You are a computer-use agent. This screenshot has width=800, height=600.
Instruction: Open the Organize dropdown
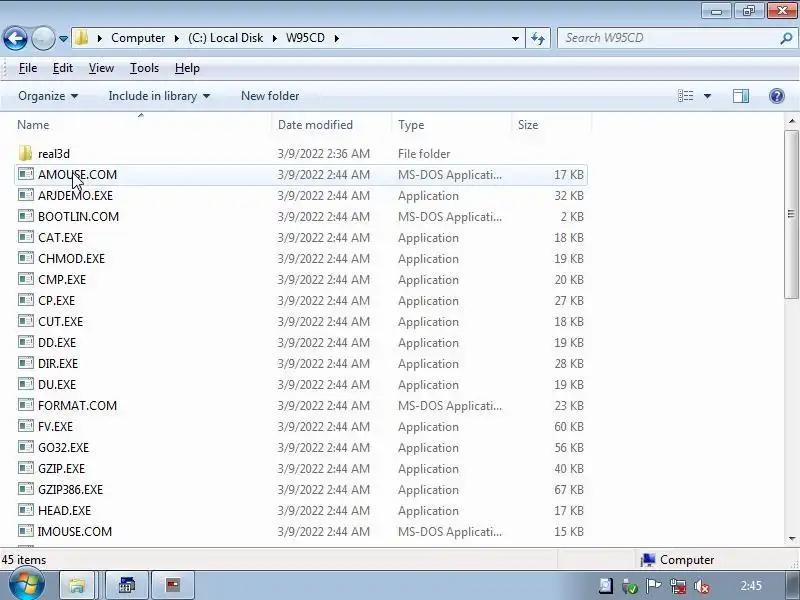[x=48, y=96]
